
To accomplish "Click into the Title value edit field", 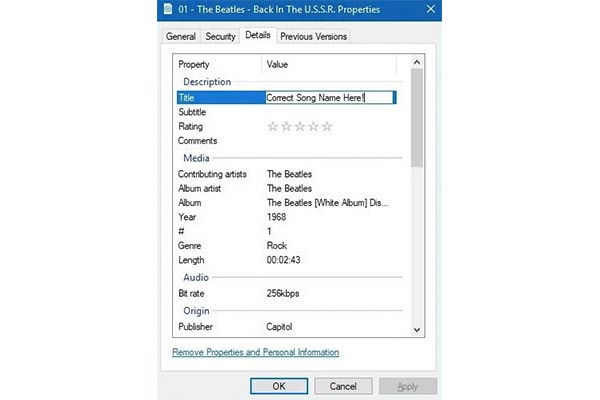I will 329,98.
